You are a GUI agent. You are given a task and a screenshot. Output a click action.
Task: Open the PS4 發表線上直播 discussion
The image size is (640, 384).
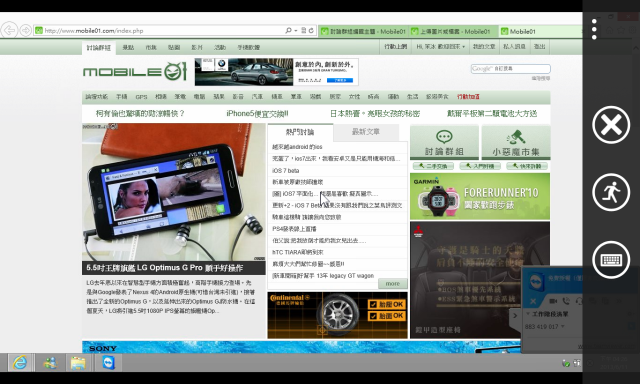[x=294, y=229]
